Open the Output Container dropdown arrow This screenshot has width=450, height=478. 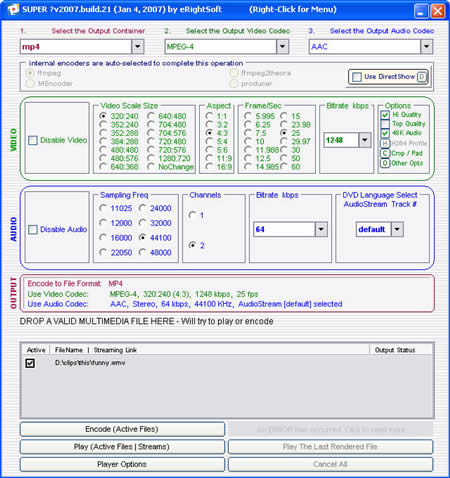(138, 47)
